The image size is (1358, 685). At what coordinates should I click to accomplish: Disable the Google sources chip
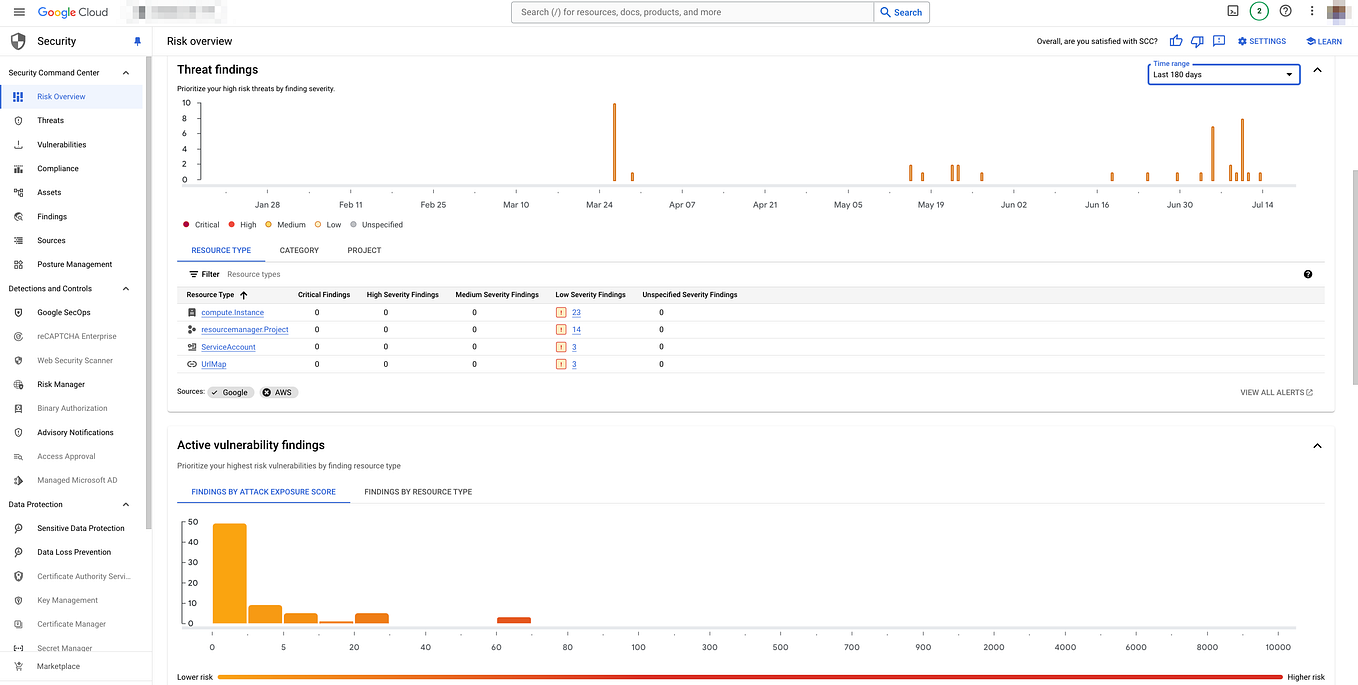tap(231, 392)
